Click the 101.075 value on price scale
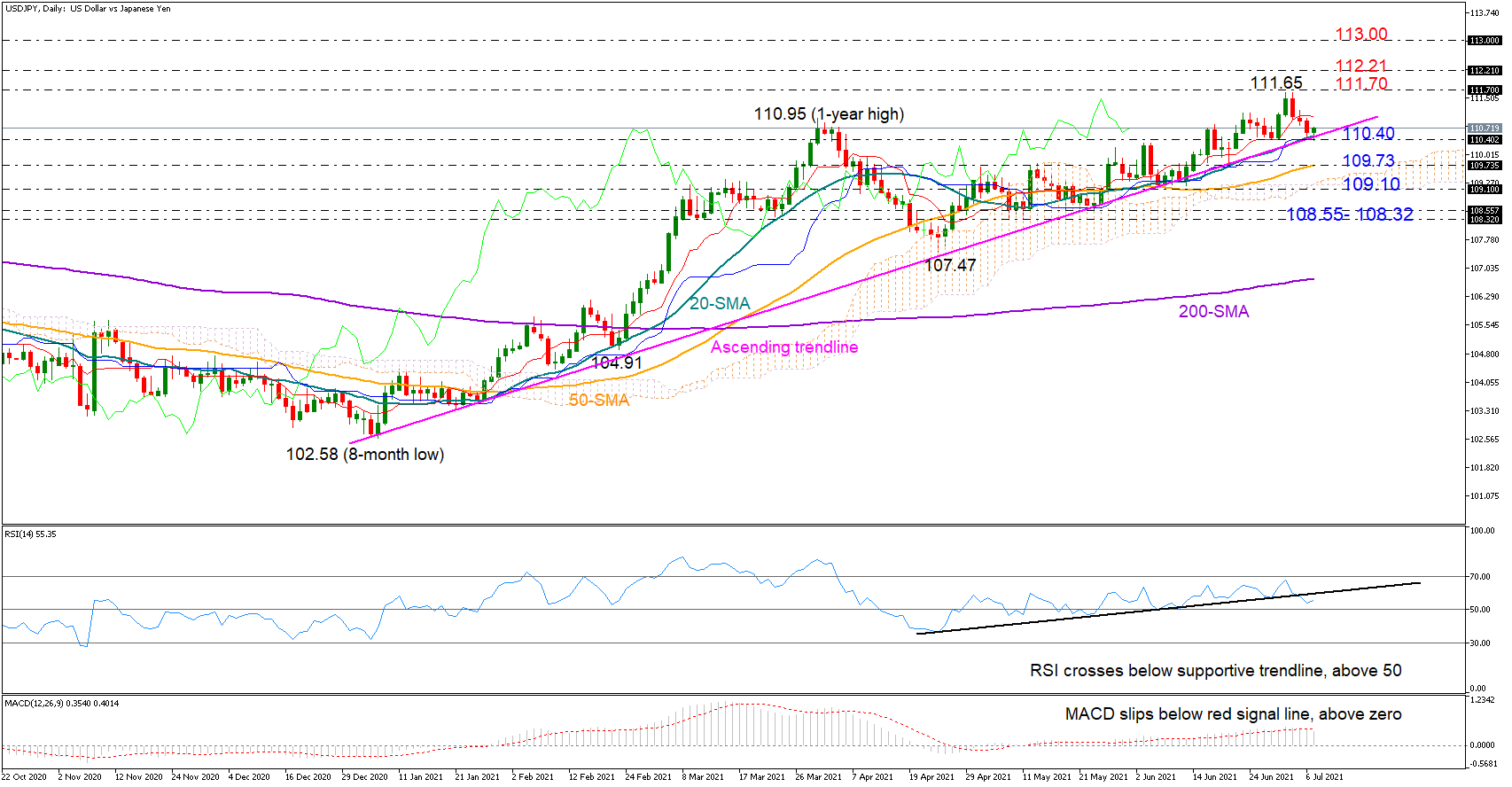The width and height of the screenshot is (1512, 787). click(1485, 496)
